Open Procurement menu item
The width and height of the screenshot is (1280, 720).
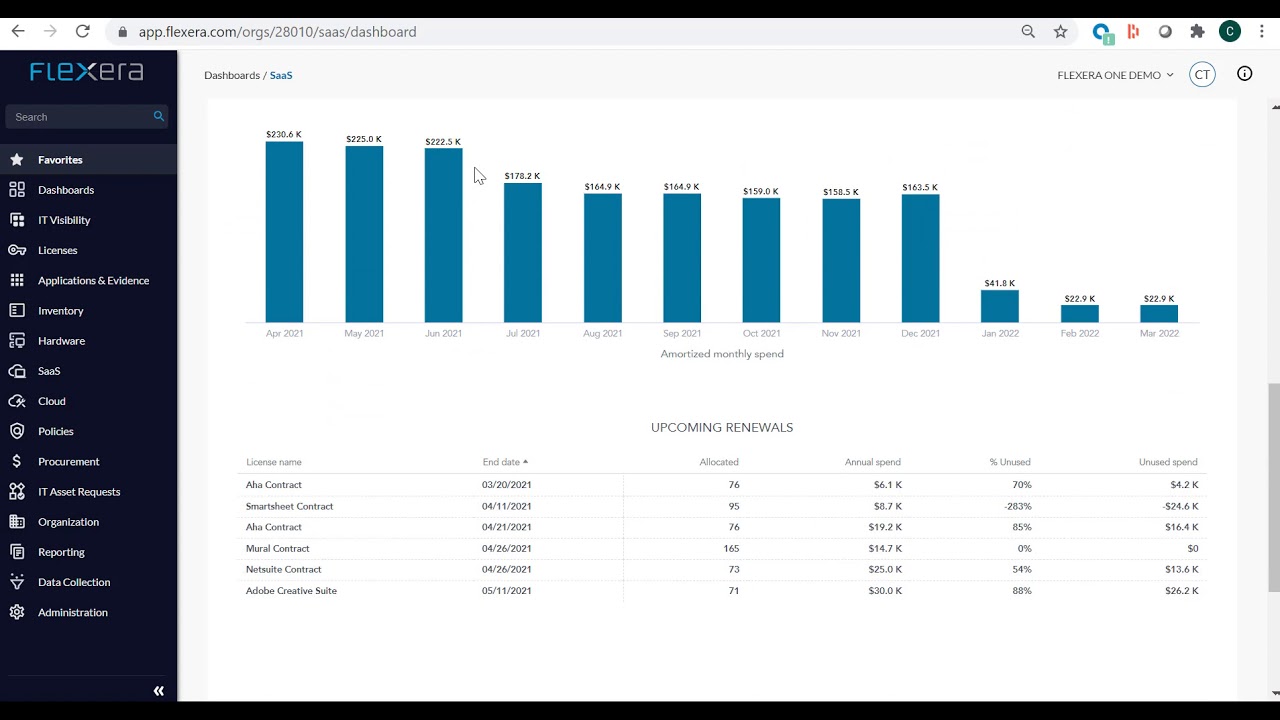(69, 461)
